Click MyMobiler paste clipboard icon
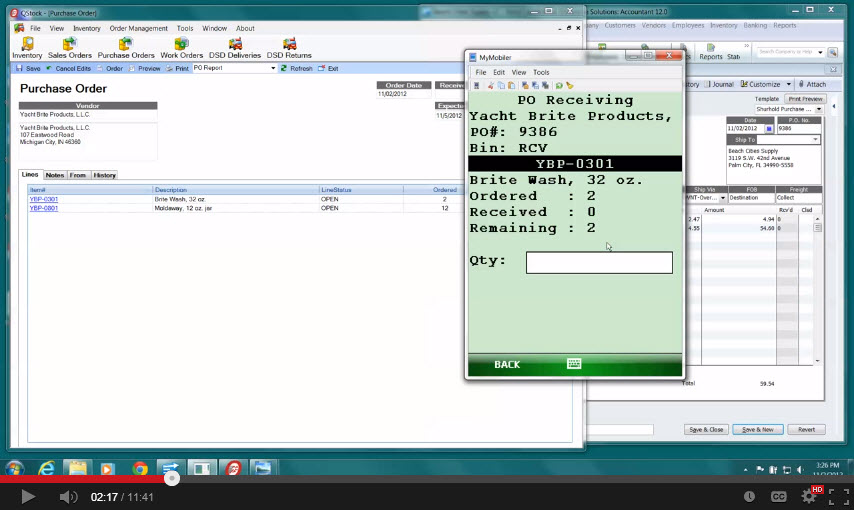The height and width of the screenshot is (510, 854). 511,86
